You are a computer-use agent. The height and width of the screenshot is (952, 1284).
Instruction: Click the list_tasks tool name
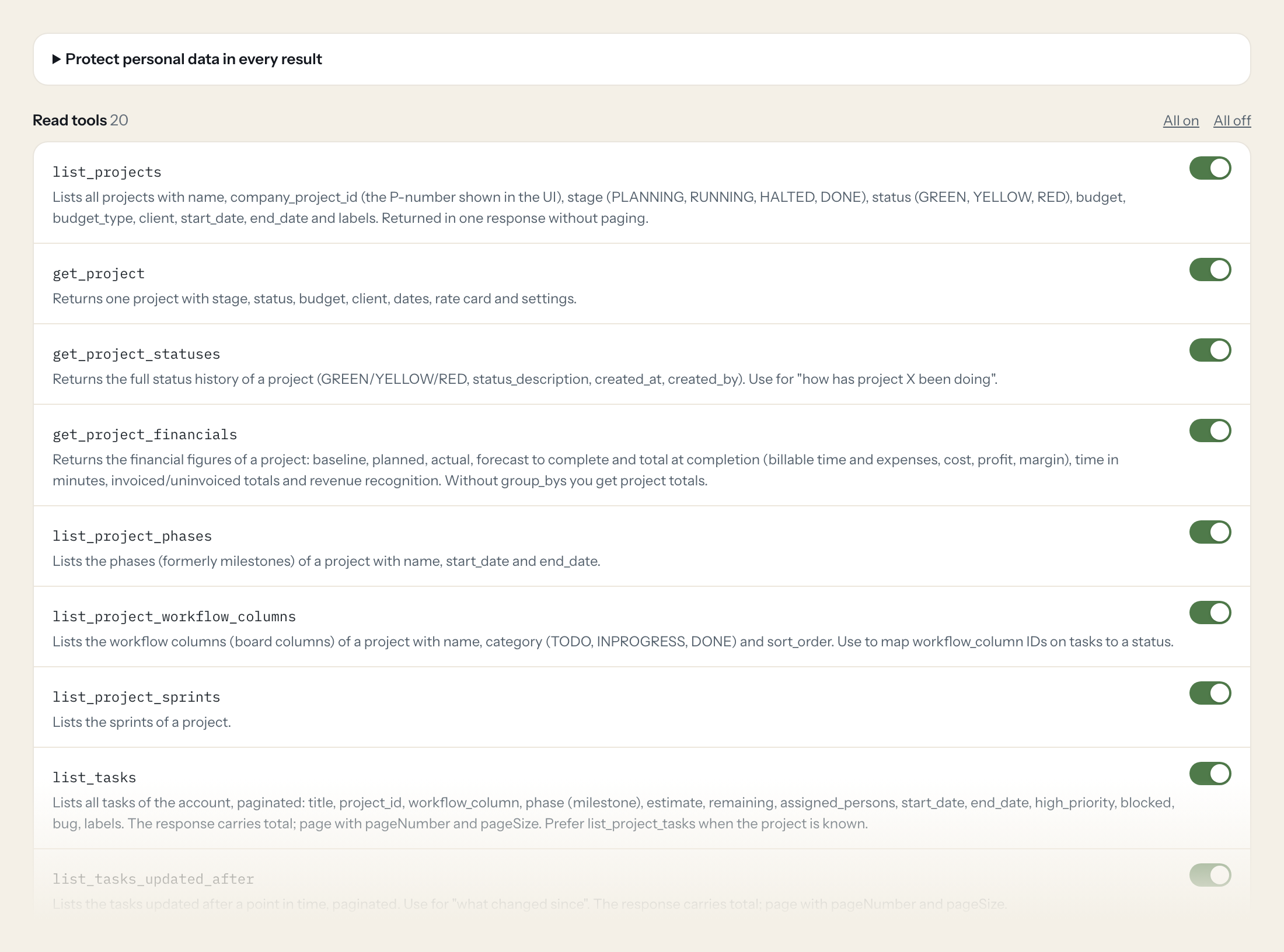click(x=95, y=778)
